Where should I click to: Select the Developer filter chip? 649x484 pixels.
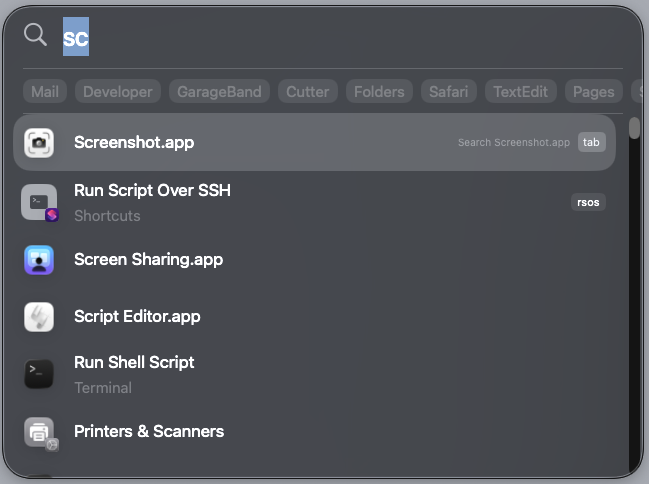pyautogui.click(x=118, y=92)
